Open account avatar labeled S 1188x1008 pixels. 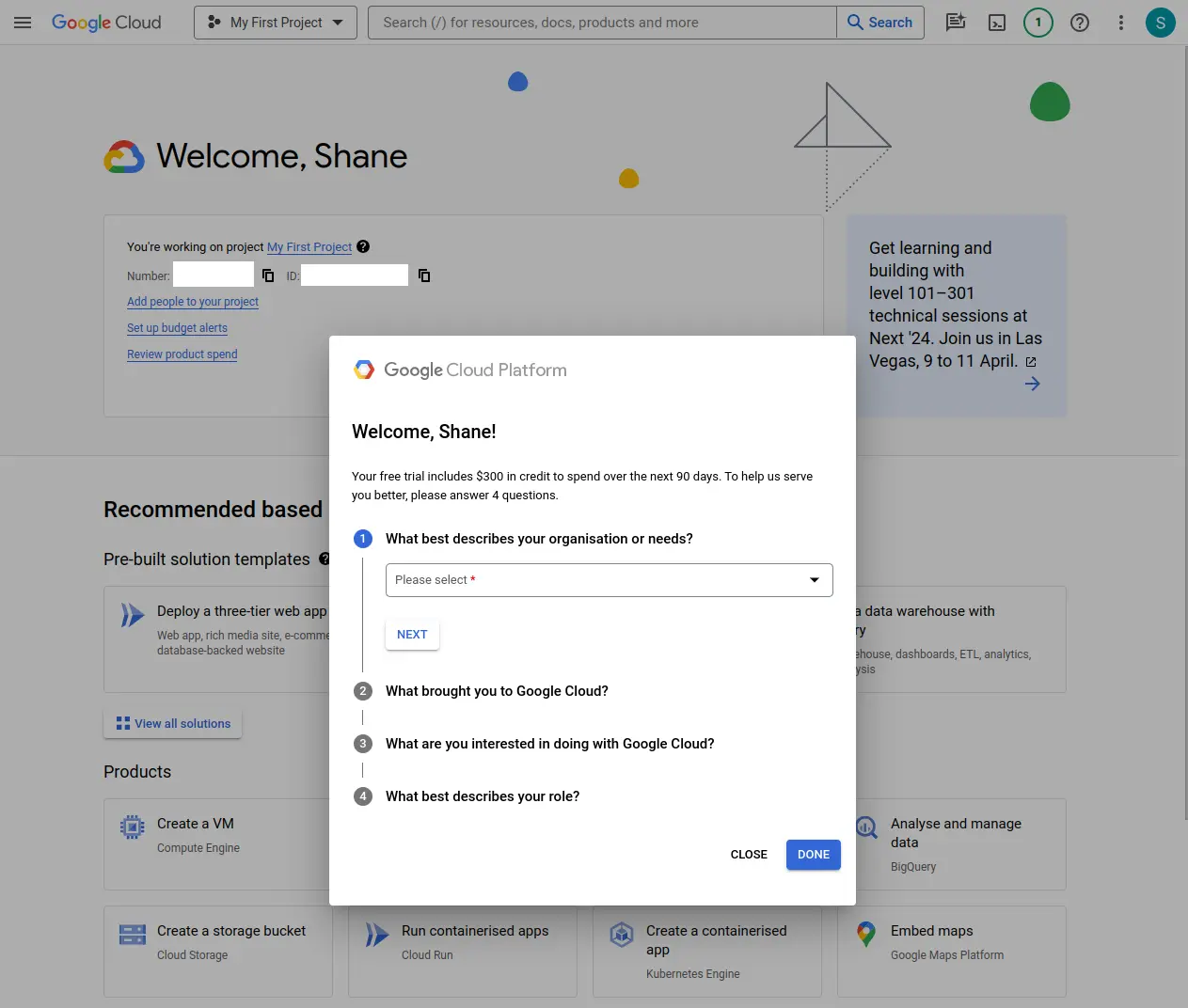pos(1161,23)
